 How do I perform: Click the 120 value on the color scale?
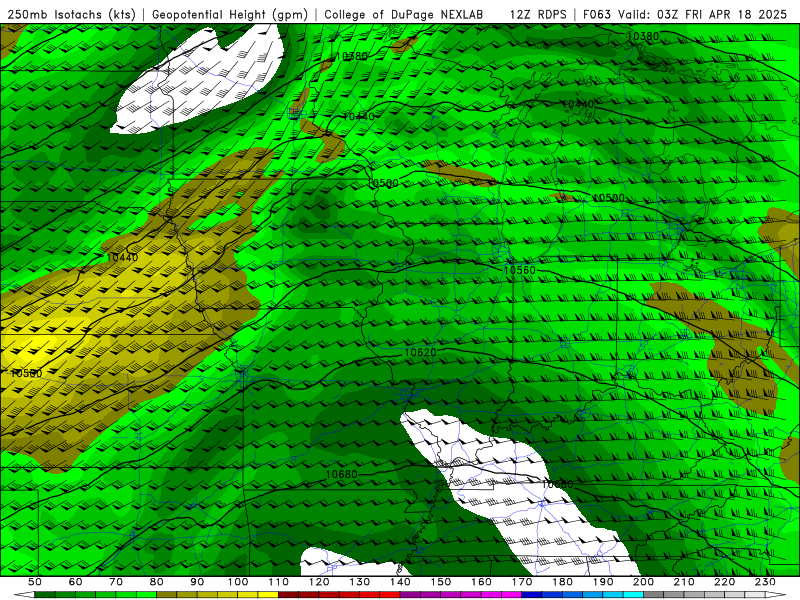tap(319, 582)
